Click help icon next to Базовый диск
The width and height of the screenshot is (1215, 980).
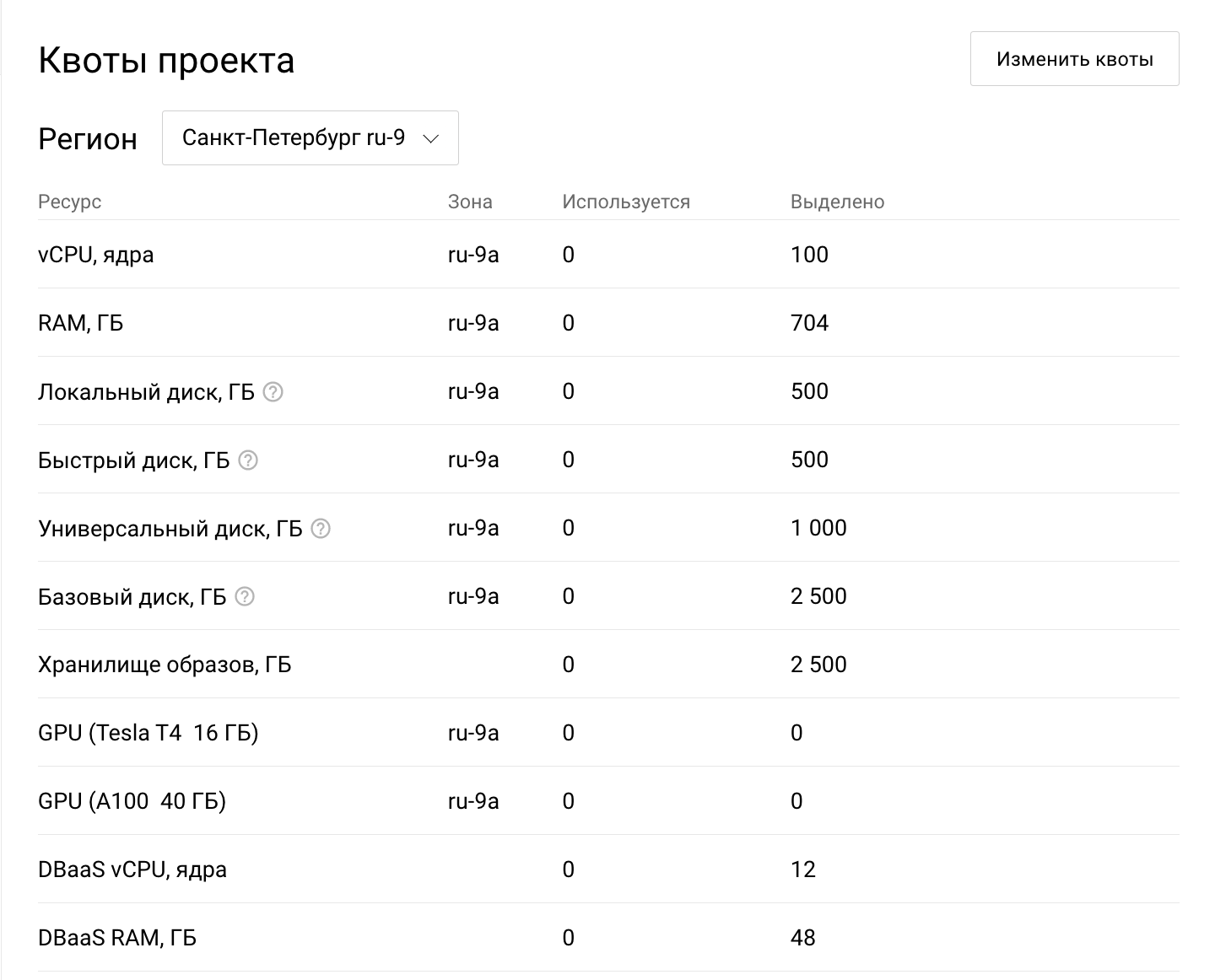click(243, 597)
